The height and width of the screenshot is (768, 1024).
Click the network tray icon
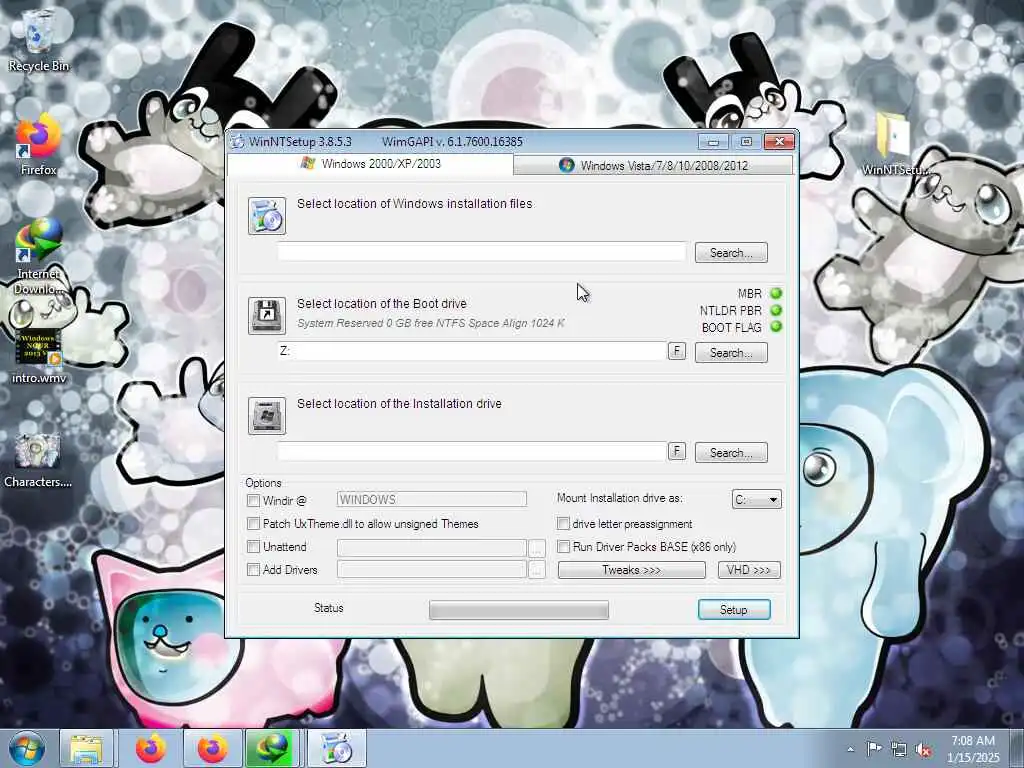pyautogui.click(x=899, y=750)
